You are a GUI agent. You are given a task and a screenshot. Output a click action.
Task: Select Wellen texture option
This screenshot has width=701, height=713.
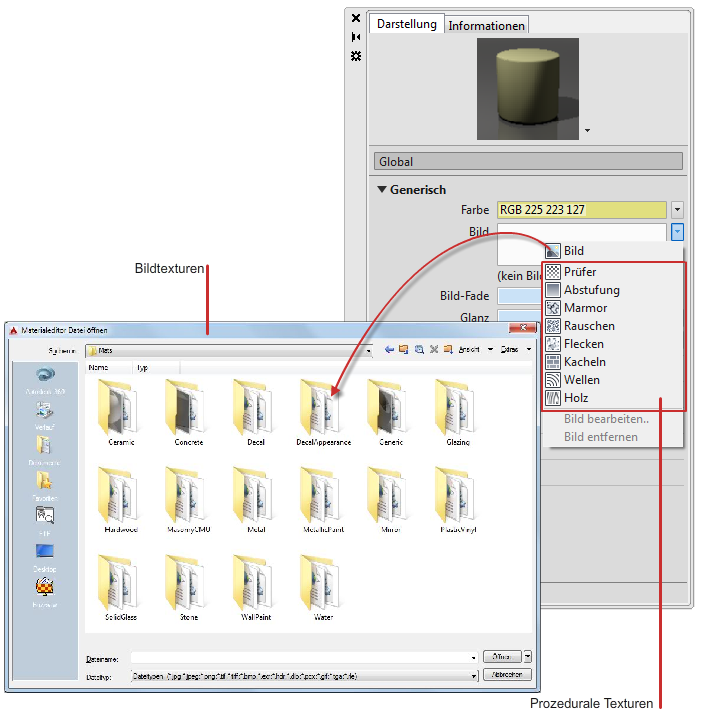pyautogui.click(x=613, y=380)
